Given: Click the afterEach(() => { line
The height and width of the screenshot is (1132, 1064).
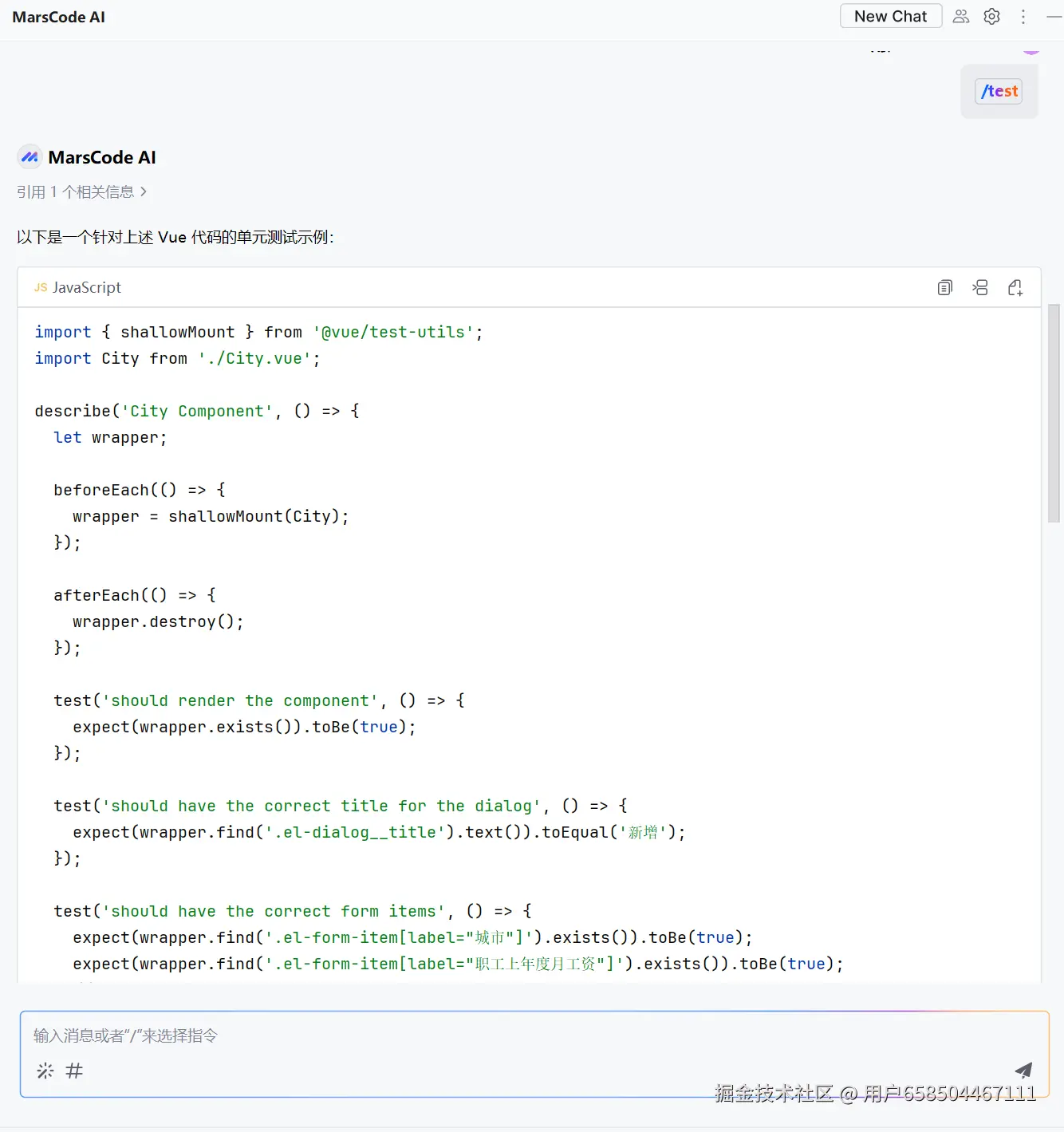Looking at the screenshot, I should (x=135, y=595).
